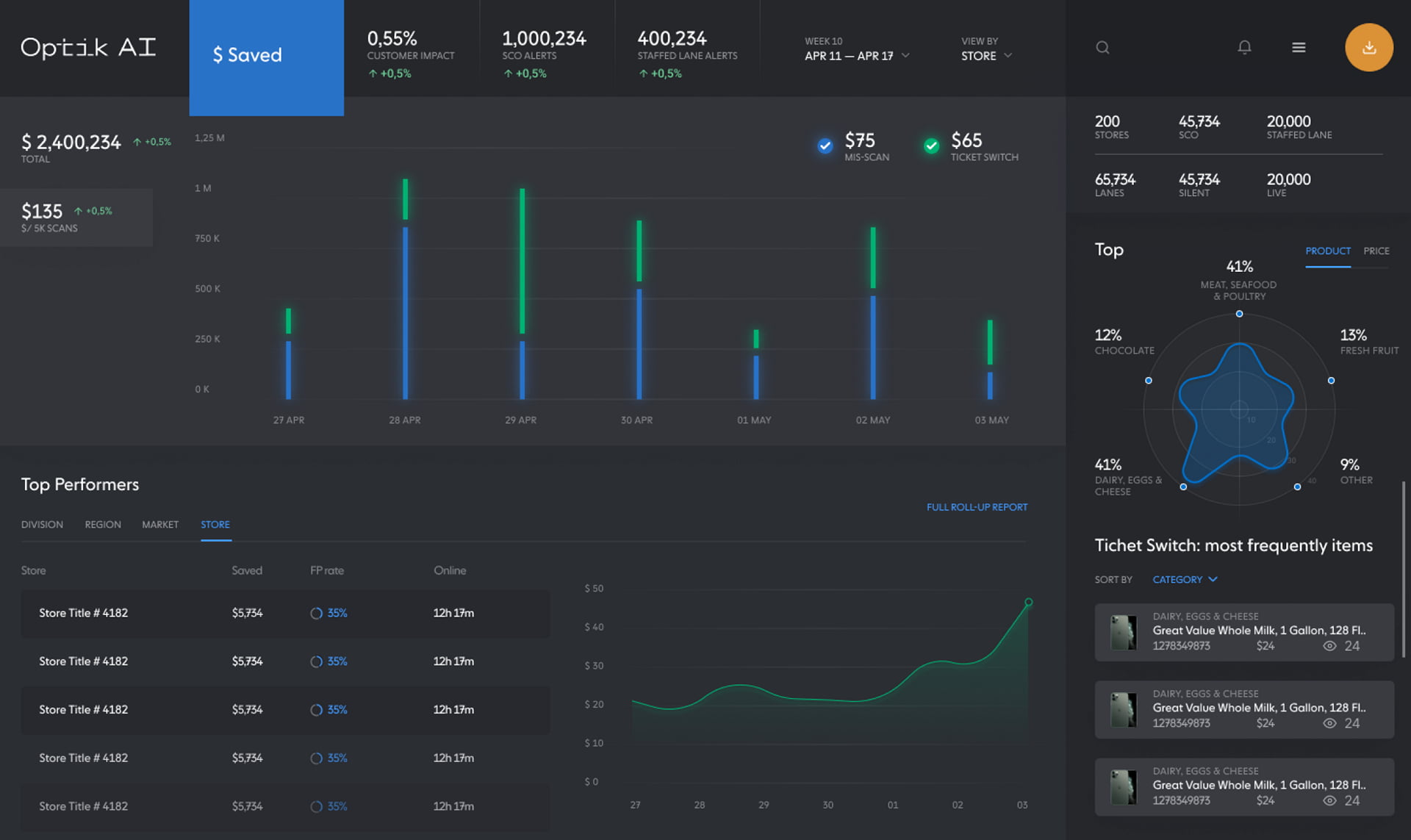Image resolution: width=1411 pixels, height=840 pixels.
Task: Click the search magnifier icon
Action: 1102,47
